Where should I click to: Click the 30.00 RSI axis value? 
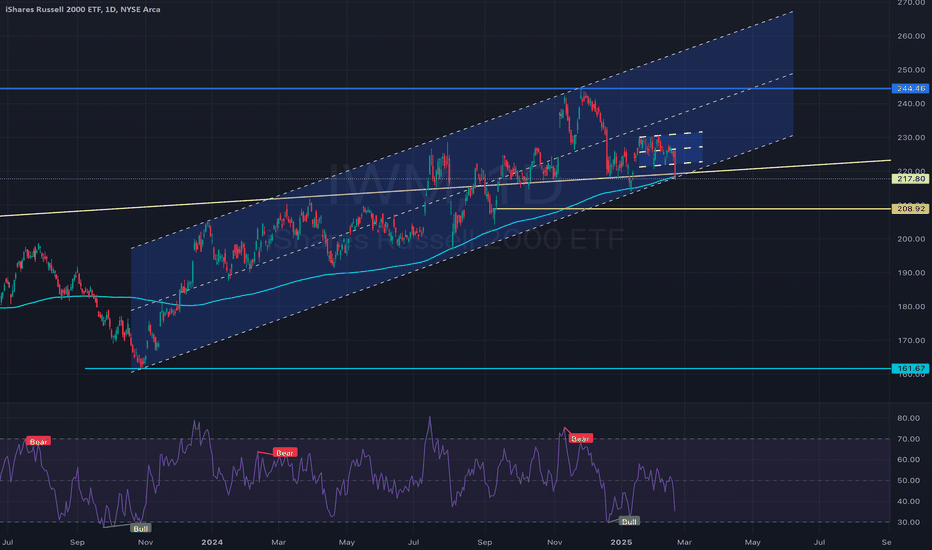908,522
